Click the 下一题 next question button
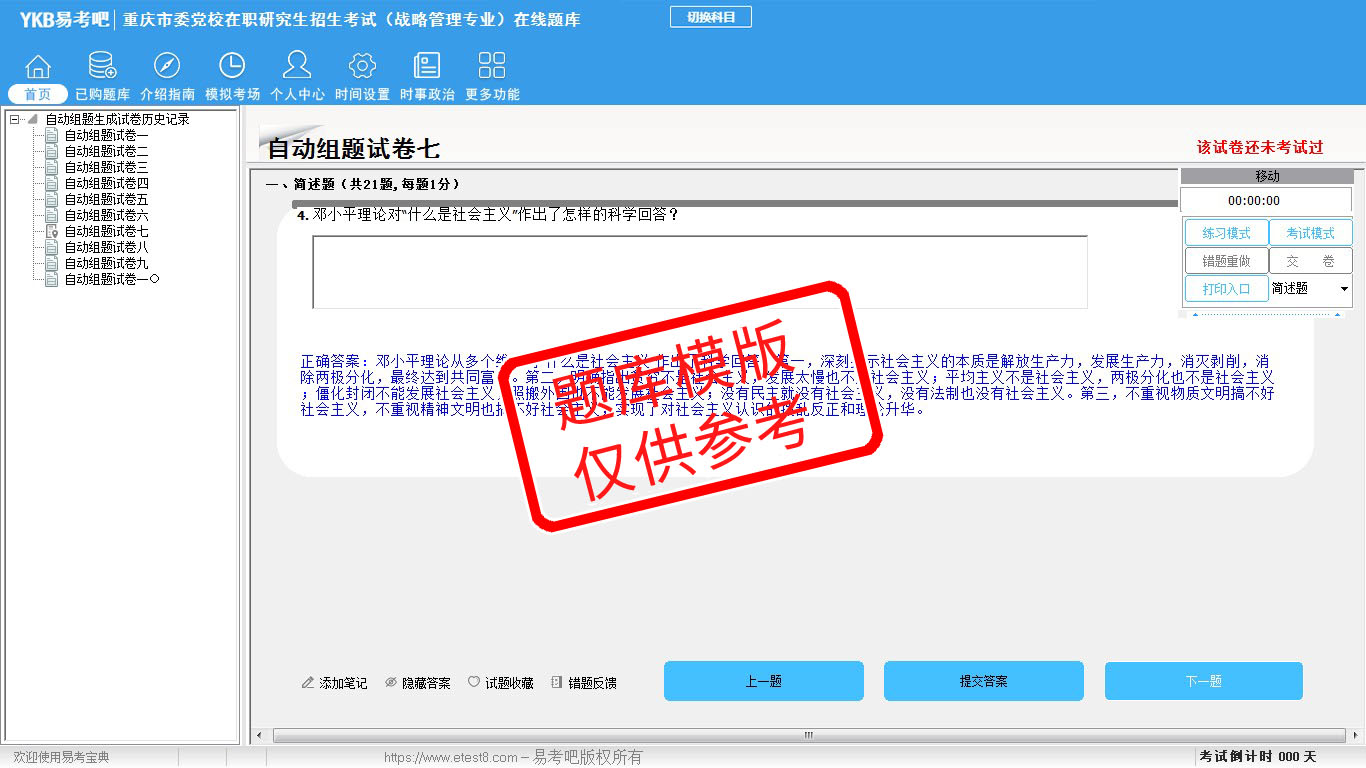 [x=1203, y=681]
